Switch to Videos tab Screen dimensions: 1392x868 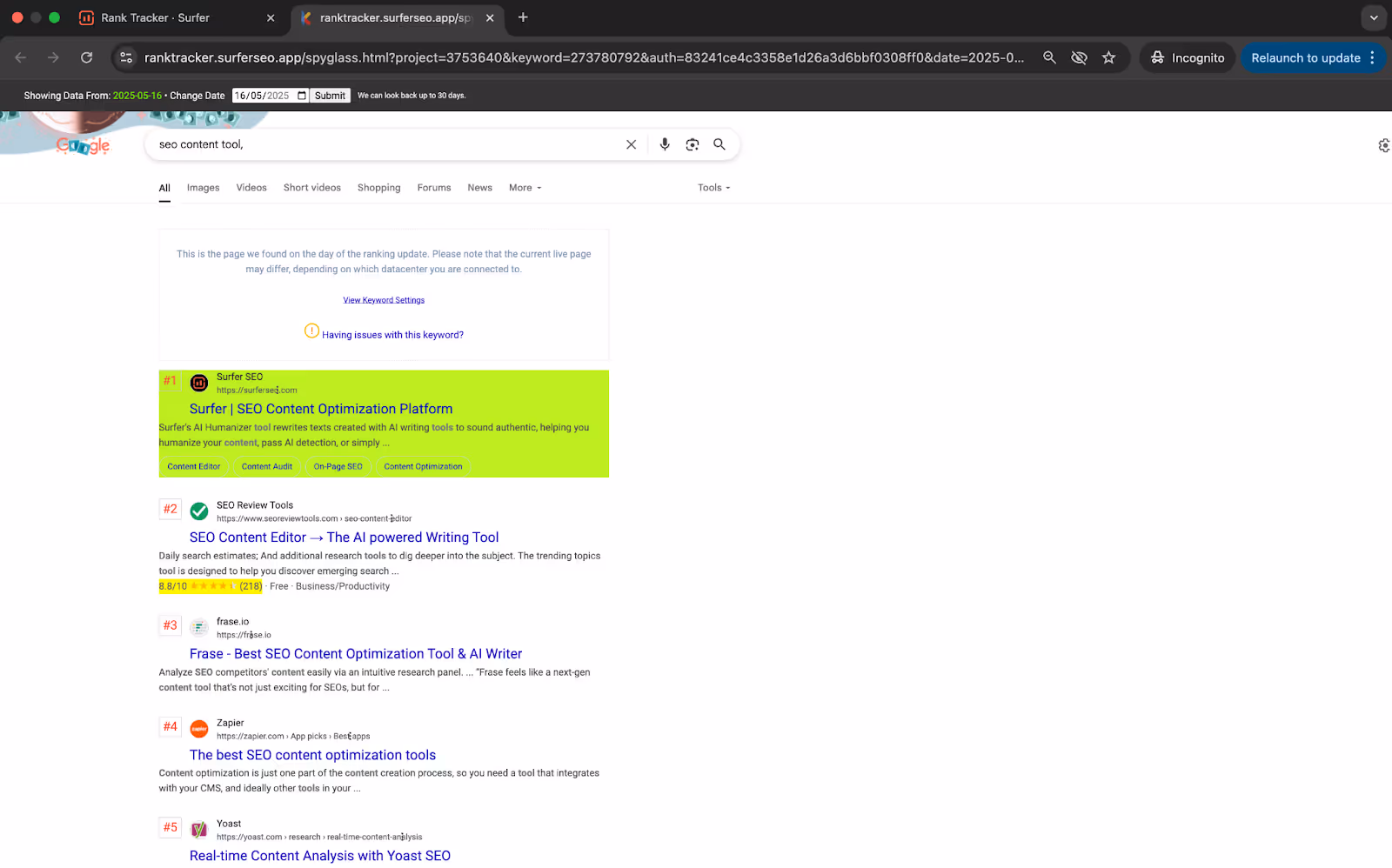251,188
